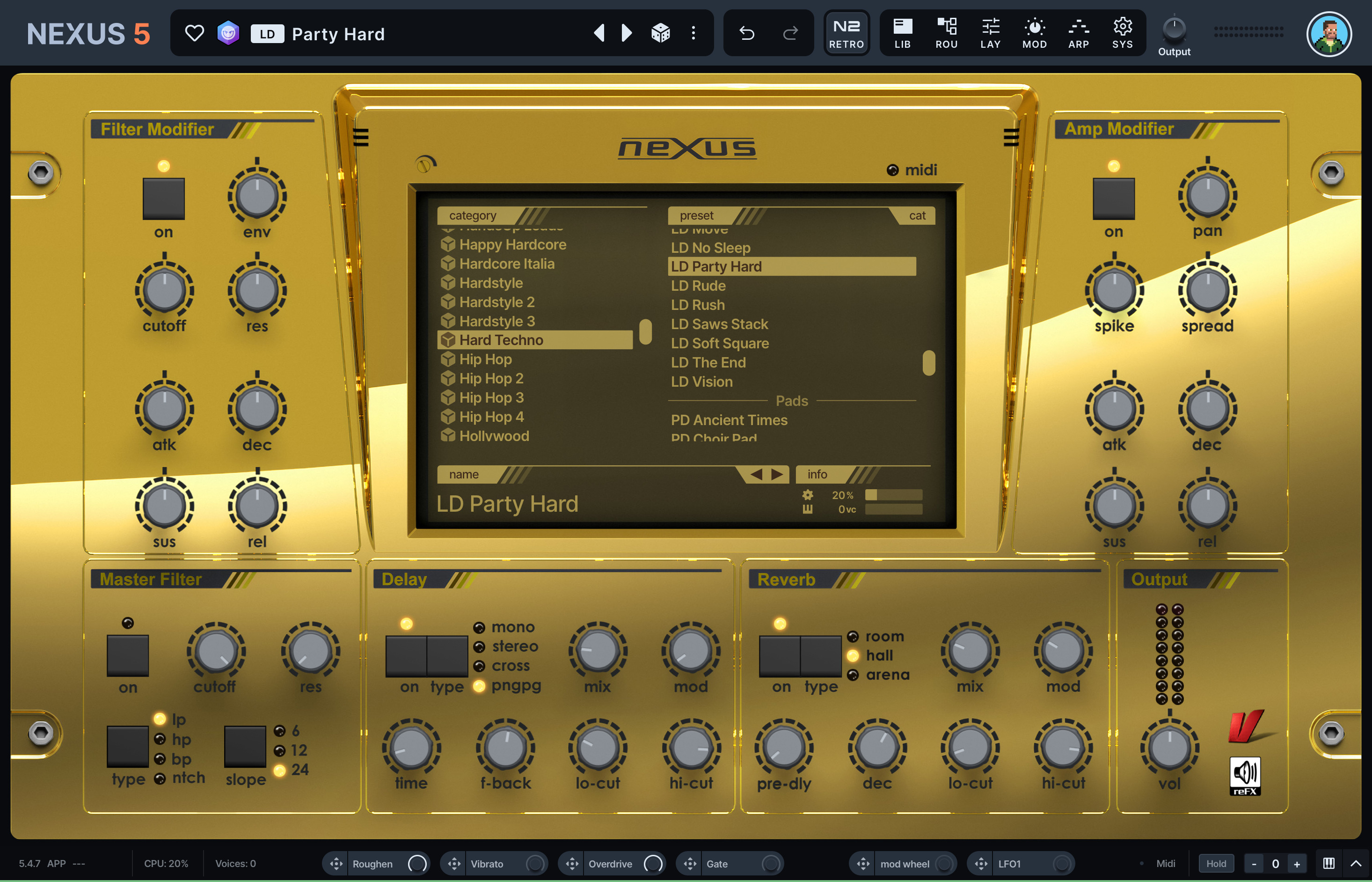Click the heart favorite icon
This screenshot has height=882, width=1372.
(194, 33)
